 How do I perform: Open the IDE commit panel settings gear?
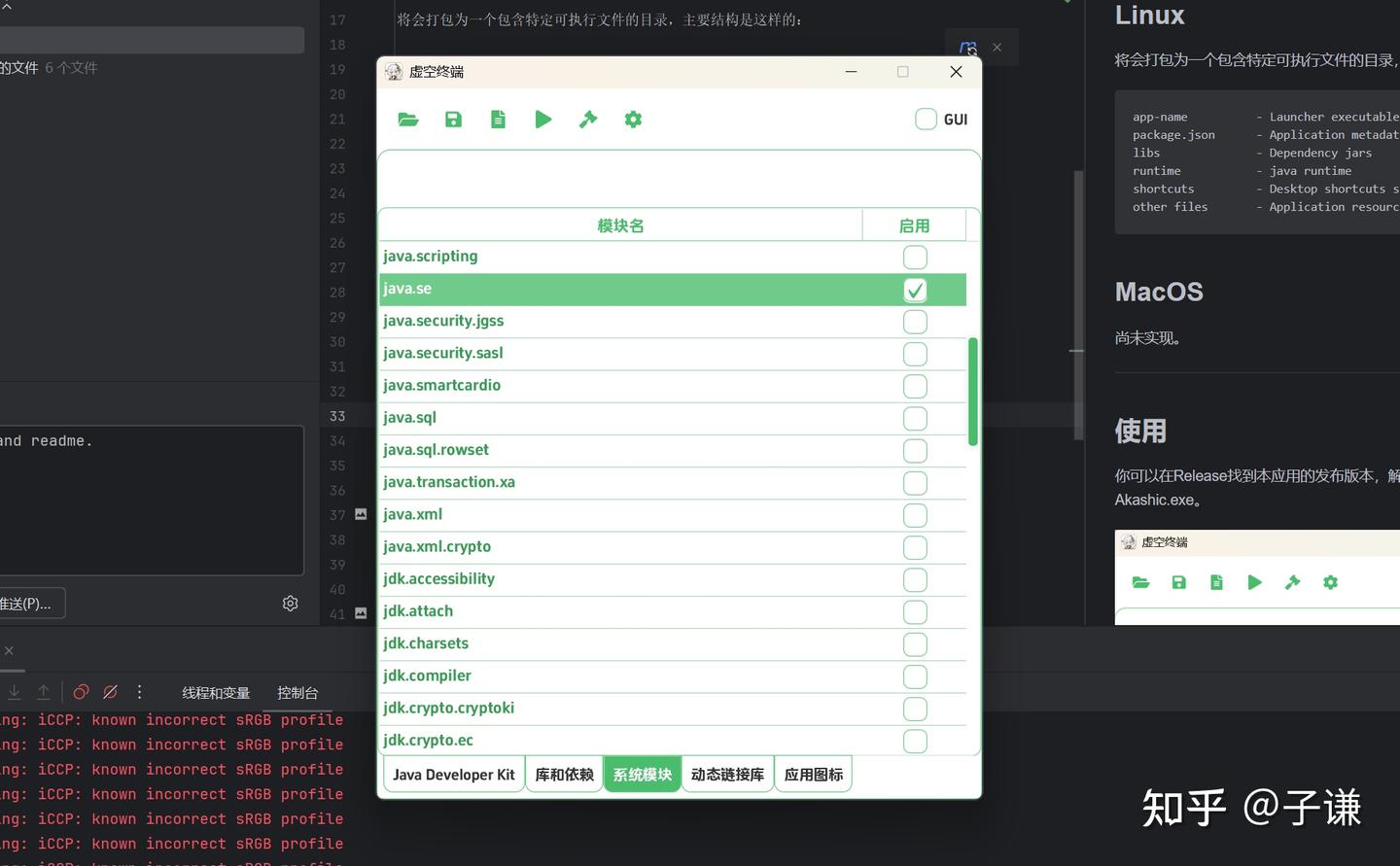point(290,604)
